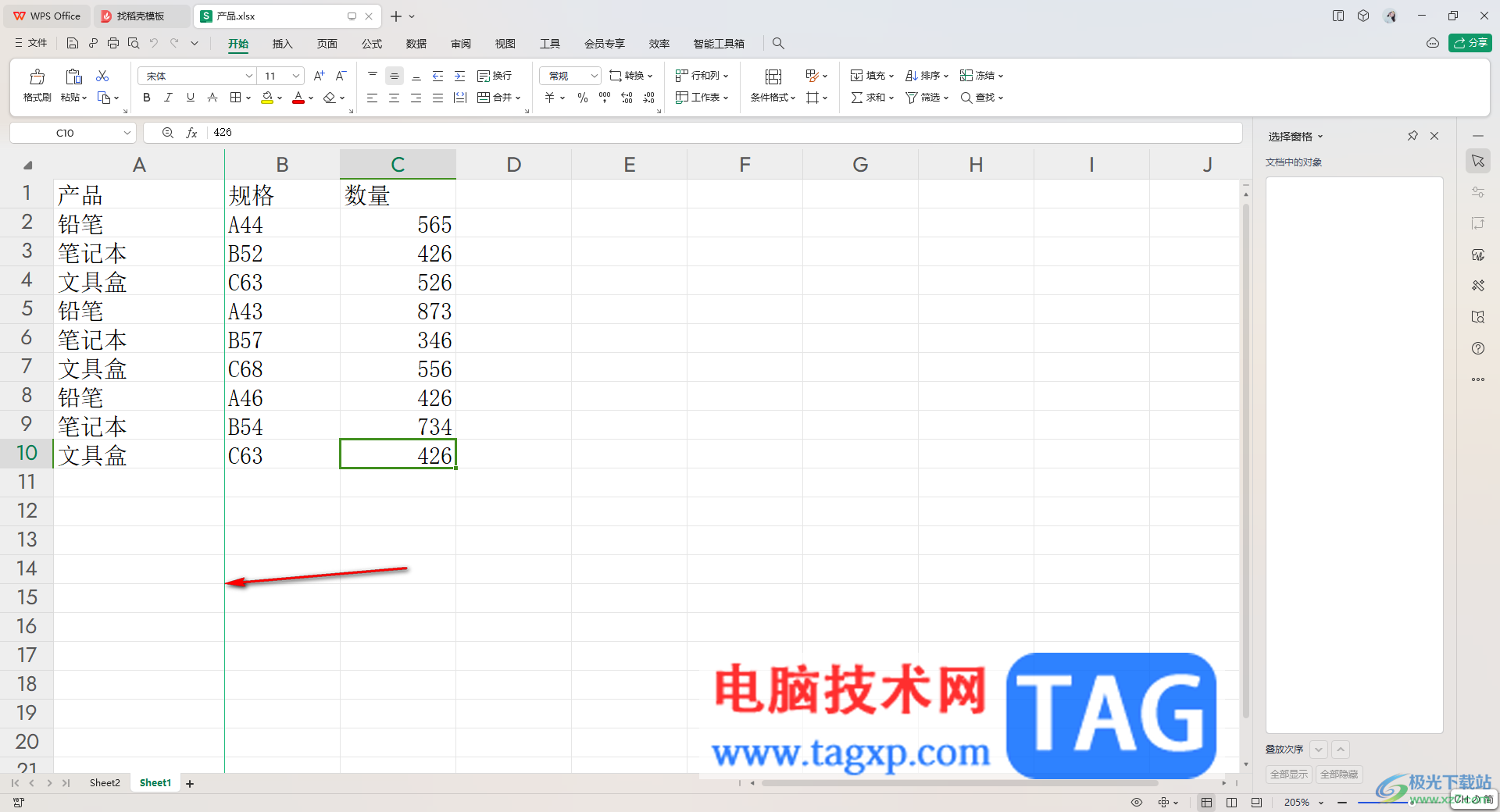Toggle wrap text (换行)
Image resolution: width=1500 pixels, height=812 pixels.
coord(495,76)
